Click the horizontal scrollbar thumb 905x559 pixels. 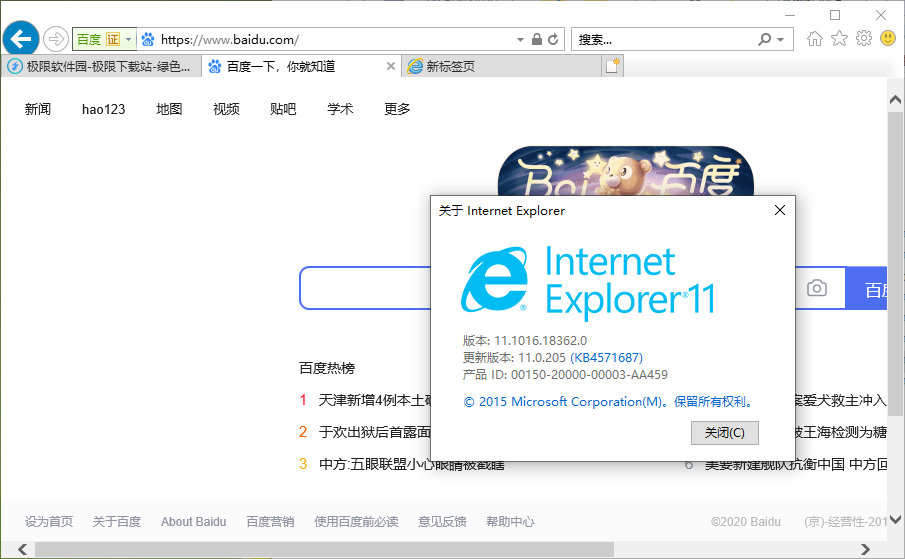point(324,549)
